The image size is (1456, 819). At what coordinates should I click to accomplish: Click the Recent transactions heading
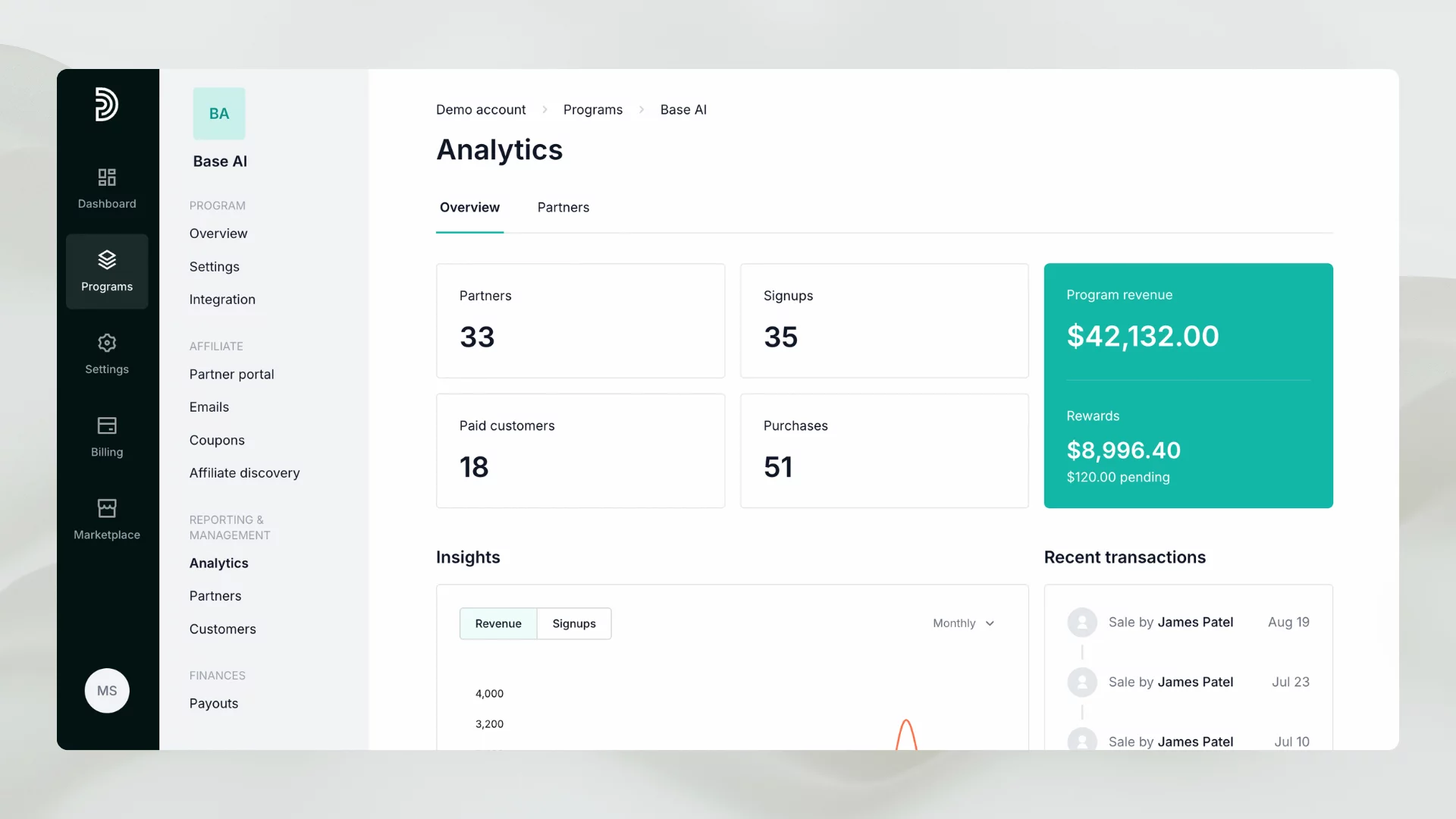pos(1125,557)
